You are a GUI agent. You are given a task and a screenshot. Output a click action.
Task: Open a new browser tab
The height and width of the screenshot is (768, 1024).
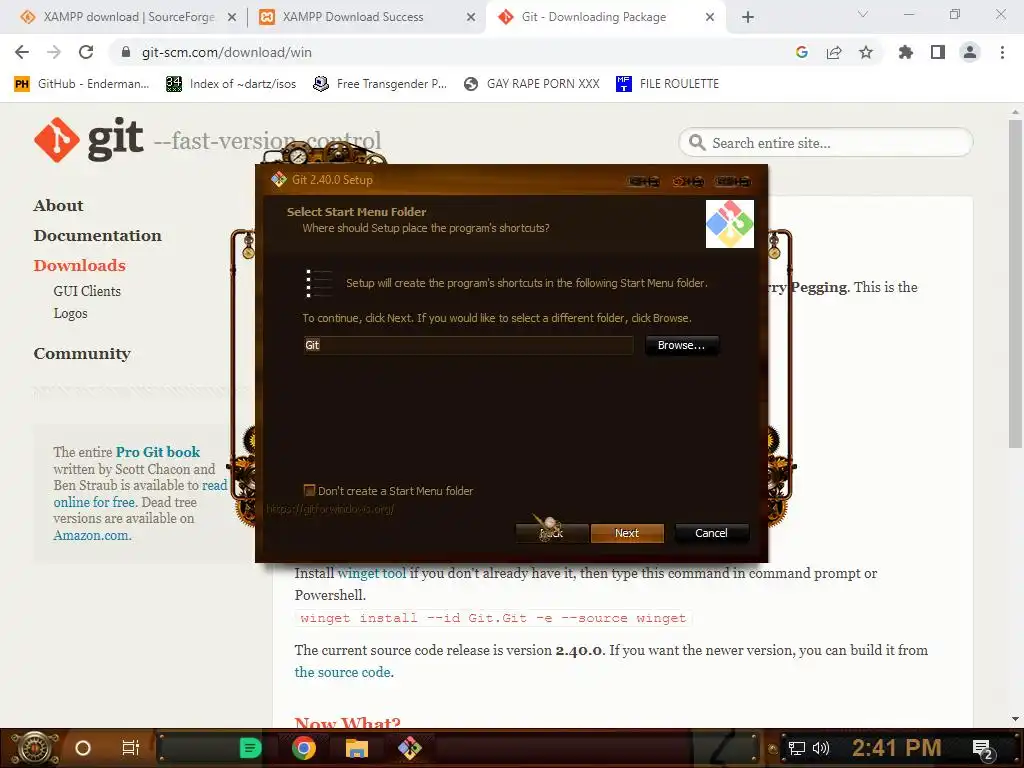748,17
